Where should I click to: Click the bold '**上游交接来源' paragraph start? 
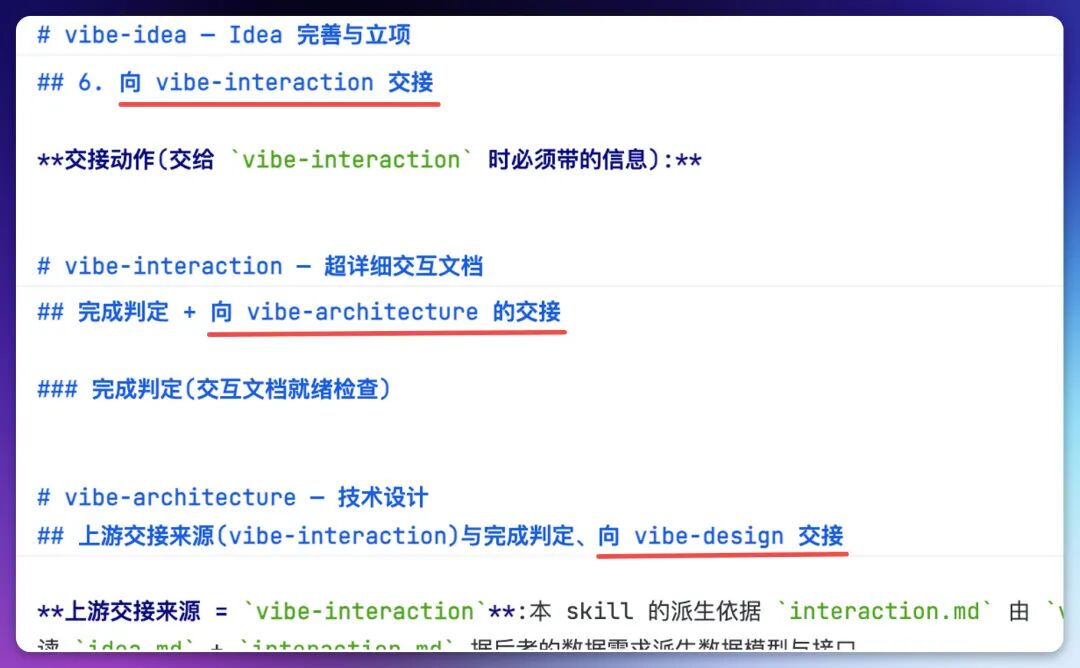(118, 611)
